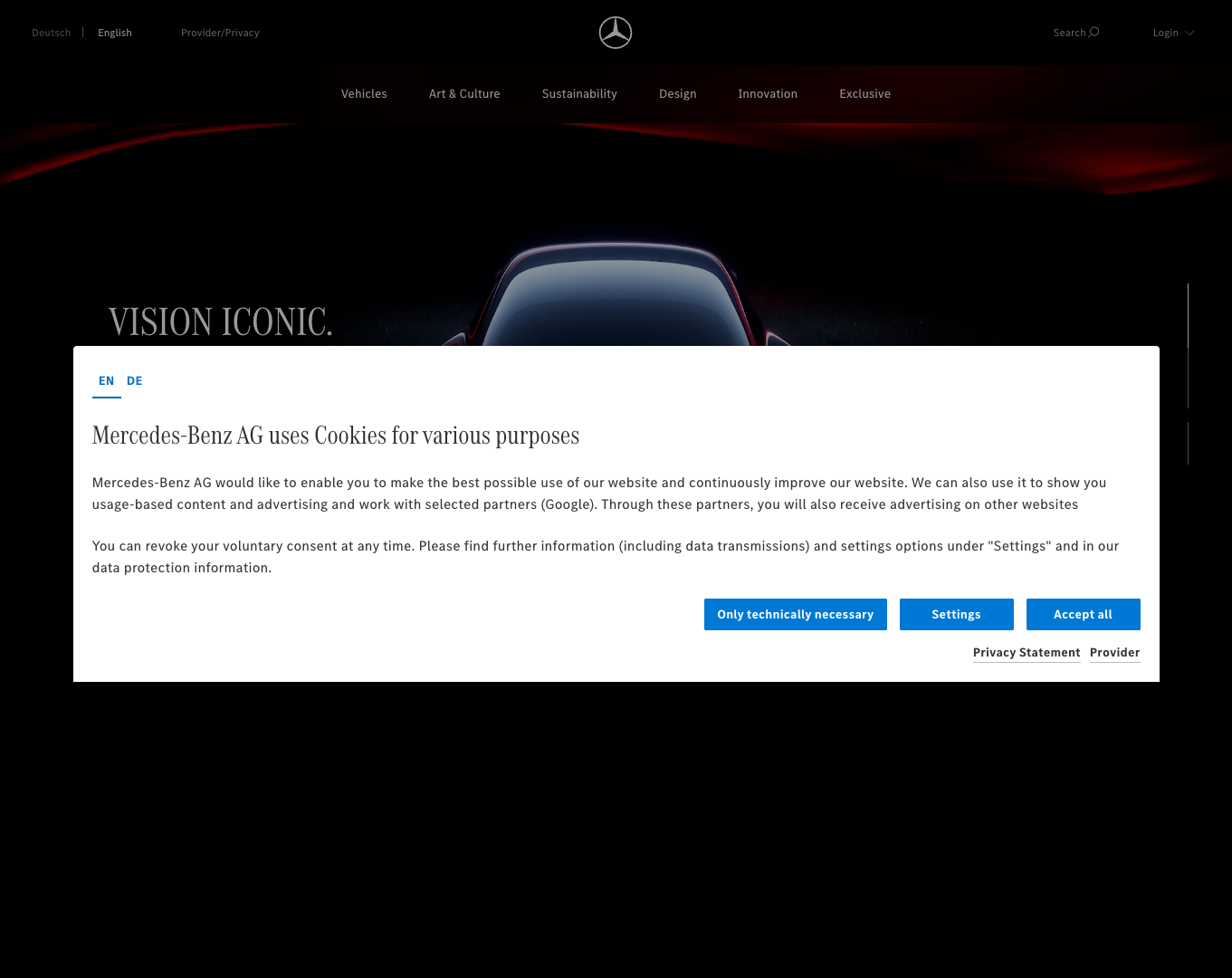Open the Innovation menu
This screenshot has height=978, width=1232.
(768, 93)
